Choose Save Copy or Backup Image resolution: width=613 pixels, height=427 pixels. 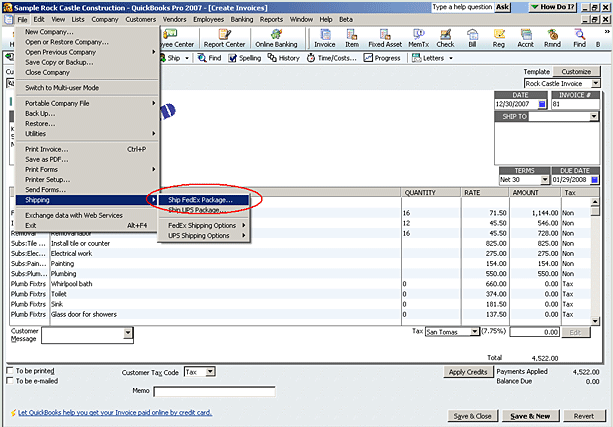87,62
